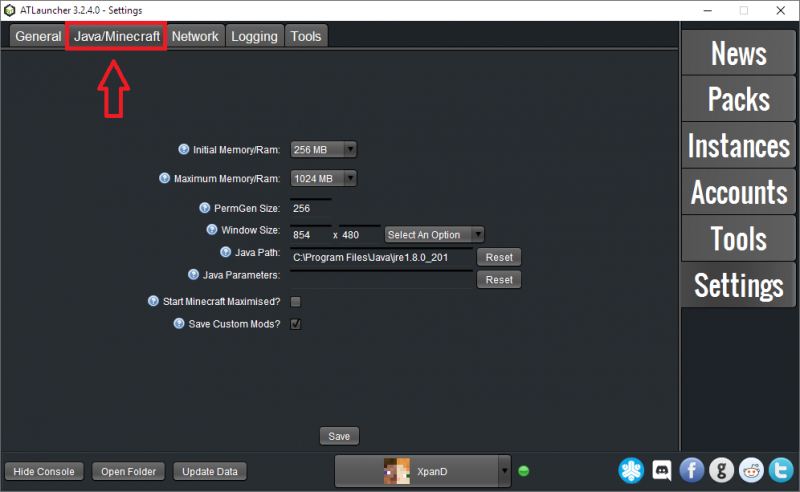Image resolution: width=800 pixels, height=492 pixels.
Task: Open the Nodecraft snowflake link icon
Action: pos(631,470)
